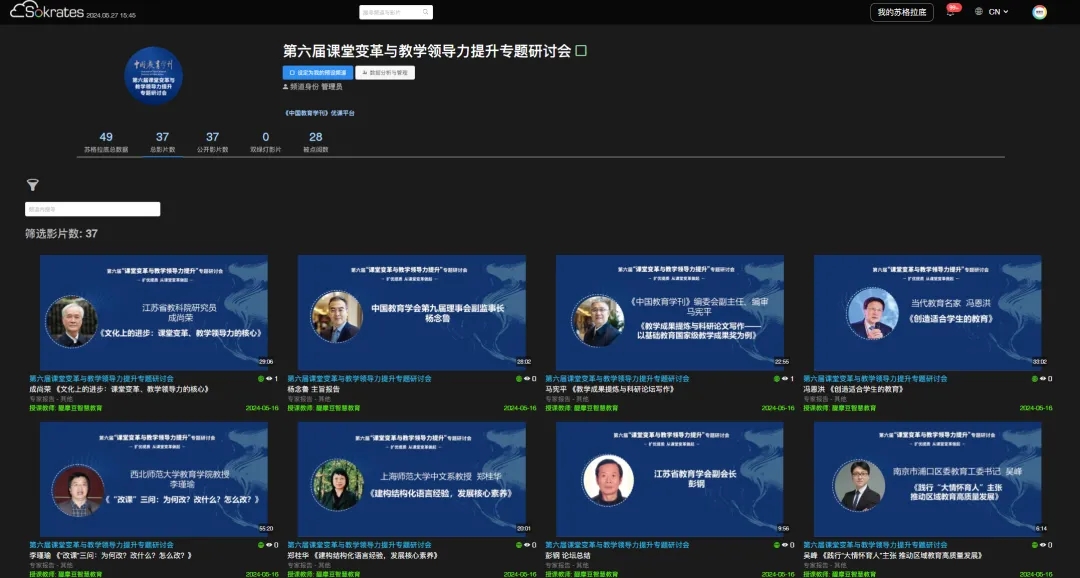The image size is (1080, 578).
Task: Click the top channel search field
Action: pyautogui.click(x=396, y=12)
